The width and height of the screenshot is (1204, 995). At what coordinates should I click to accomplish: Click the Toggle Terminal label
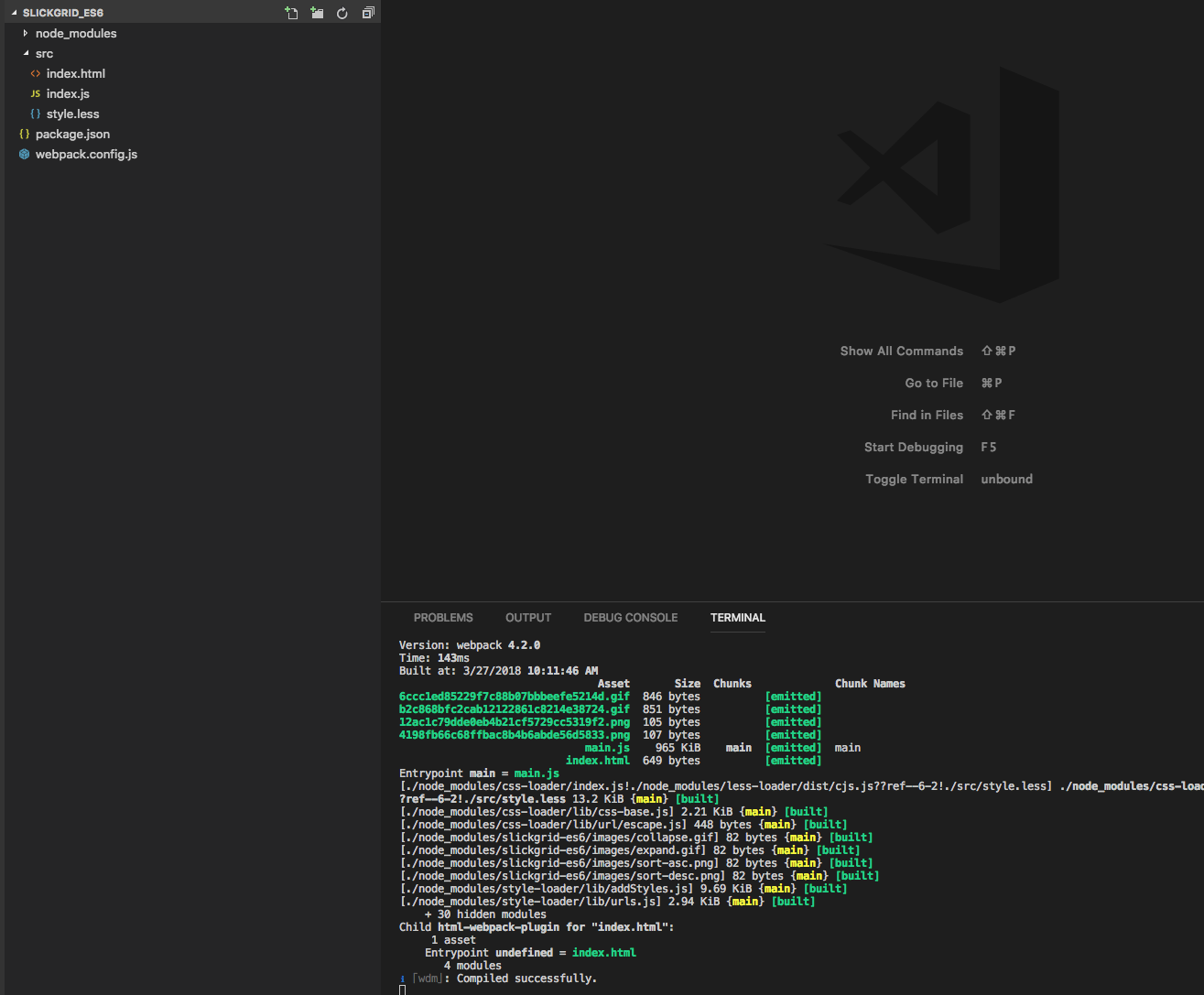(915, 479)
